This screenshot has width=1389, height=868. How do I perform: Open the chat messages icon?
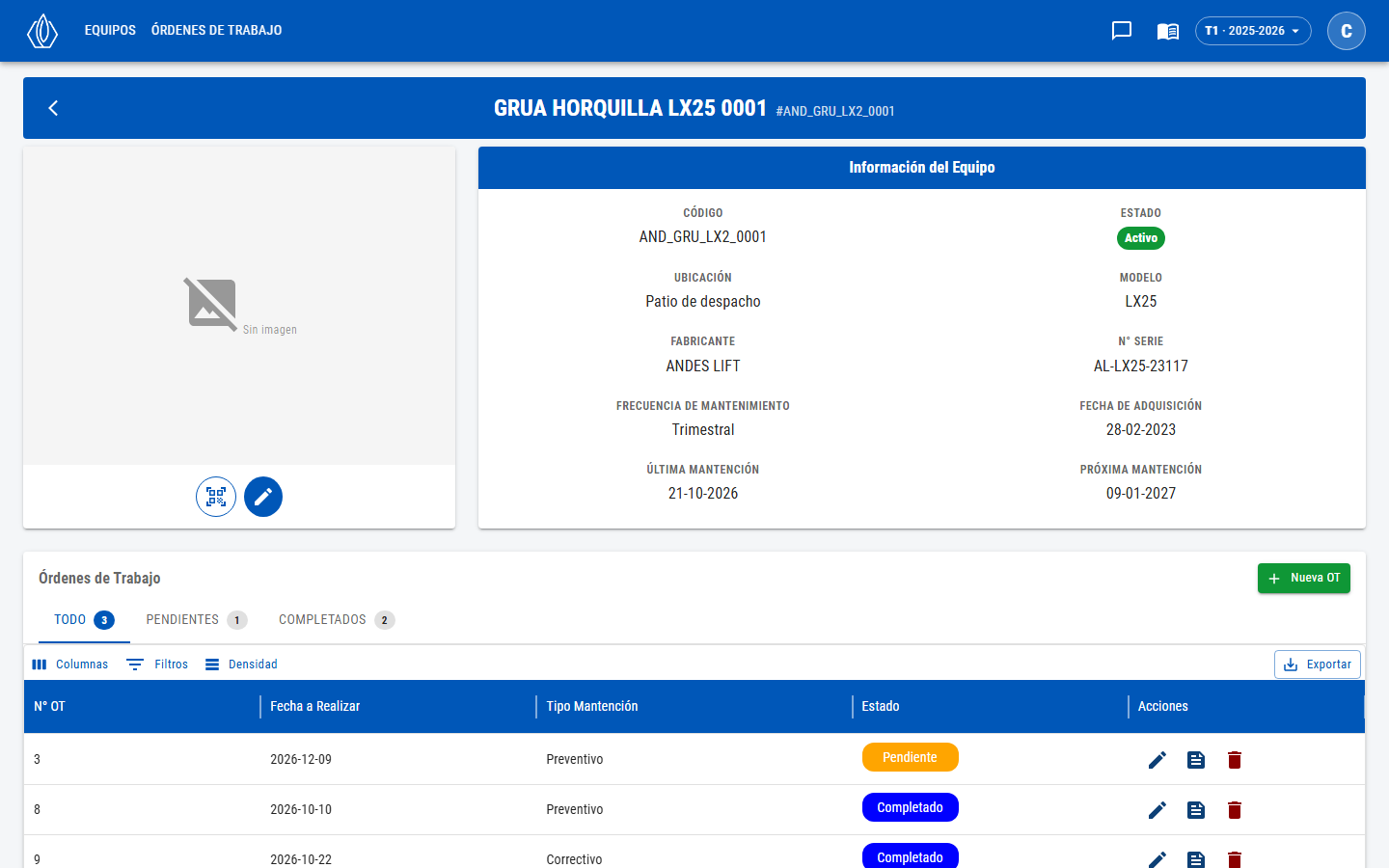(x=1122, y=31)
